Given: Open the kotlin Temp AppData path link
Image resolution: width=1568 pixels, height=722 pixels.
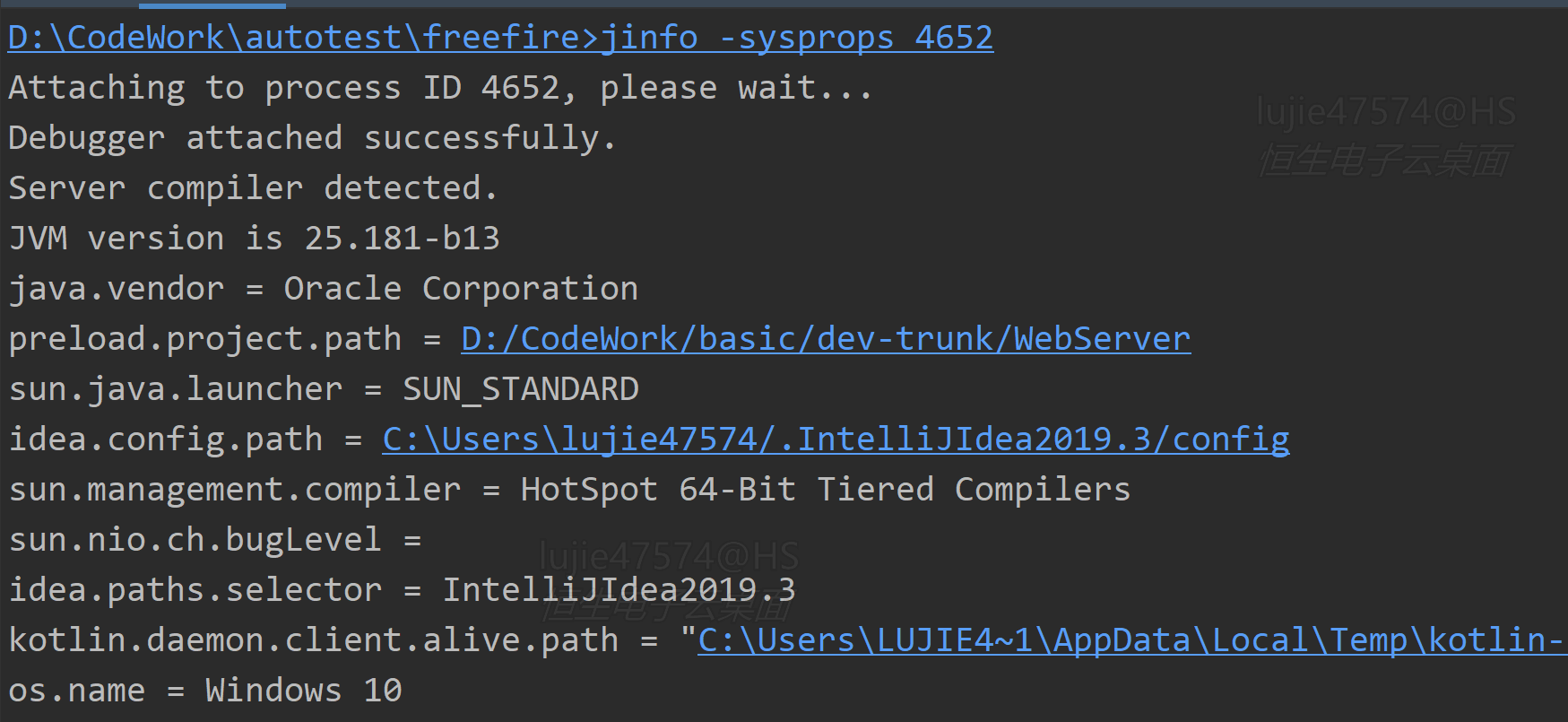Looking at the screenshot, I should (1130, 640).
